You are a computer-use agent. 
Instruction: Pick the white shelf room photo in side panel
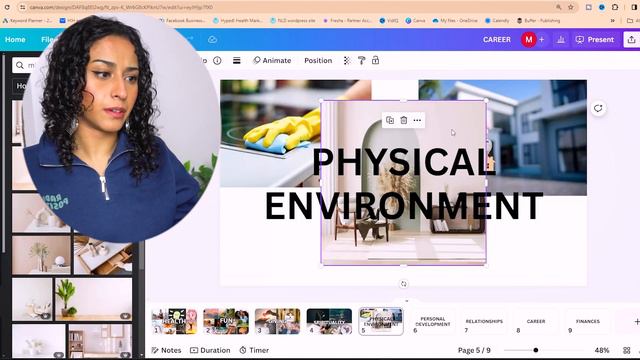100,341
